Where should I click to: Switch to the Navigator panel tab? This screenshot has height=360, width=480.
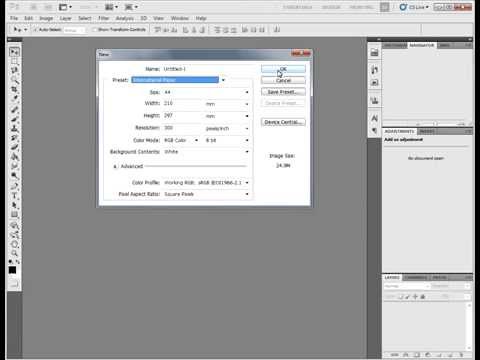pyautogui.click(x=422, y=45)
